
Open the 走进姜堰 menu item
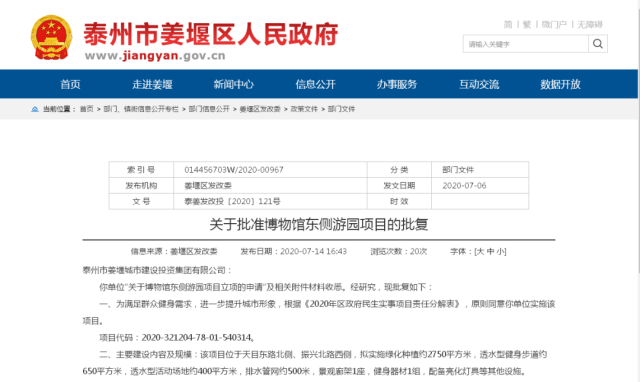[x=152, y=84]
